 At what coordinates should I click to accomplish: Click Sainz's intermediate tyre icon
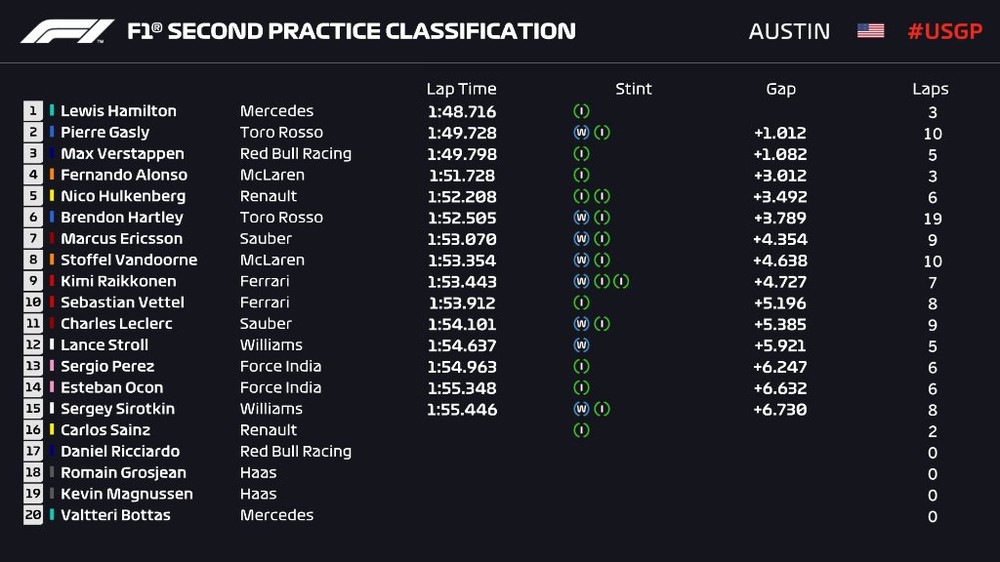pyautogui.click(x=581, y=430)
